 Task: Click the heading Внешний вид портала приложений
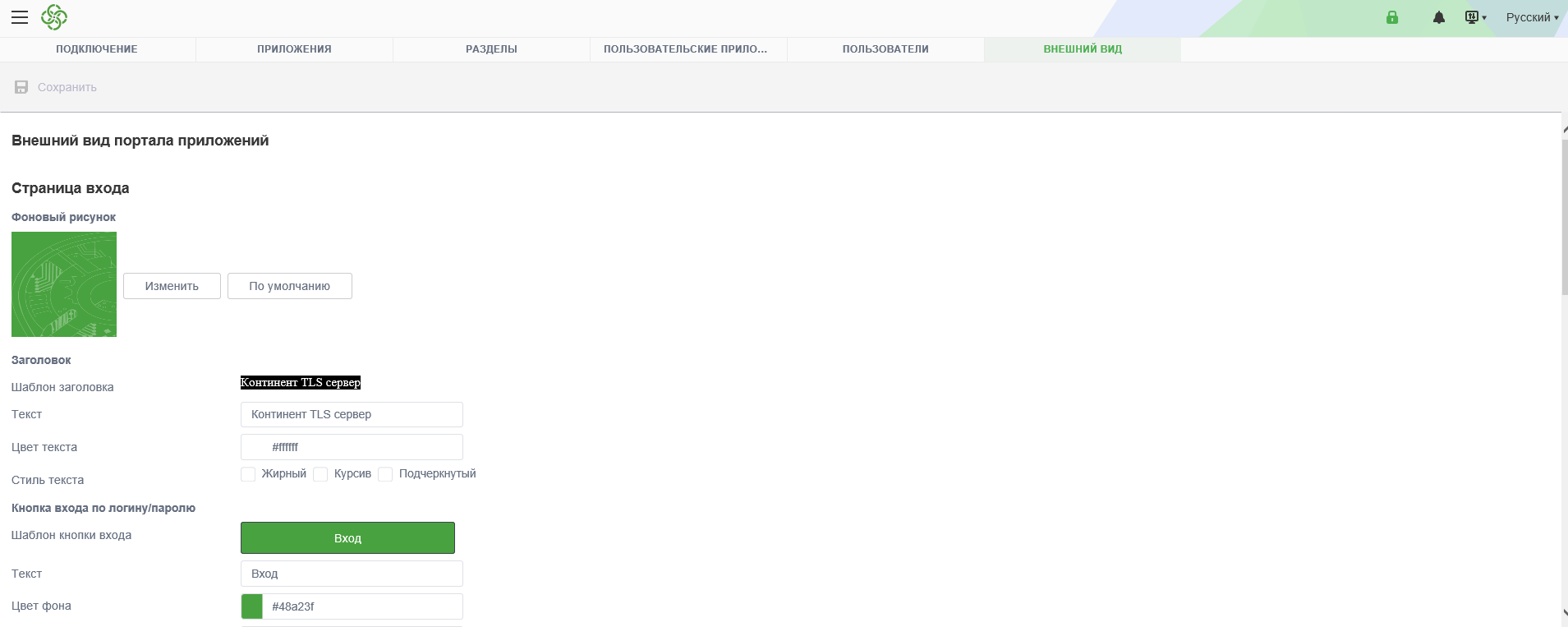(x=140, y=141)
